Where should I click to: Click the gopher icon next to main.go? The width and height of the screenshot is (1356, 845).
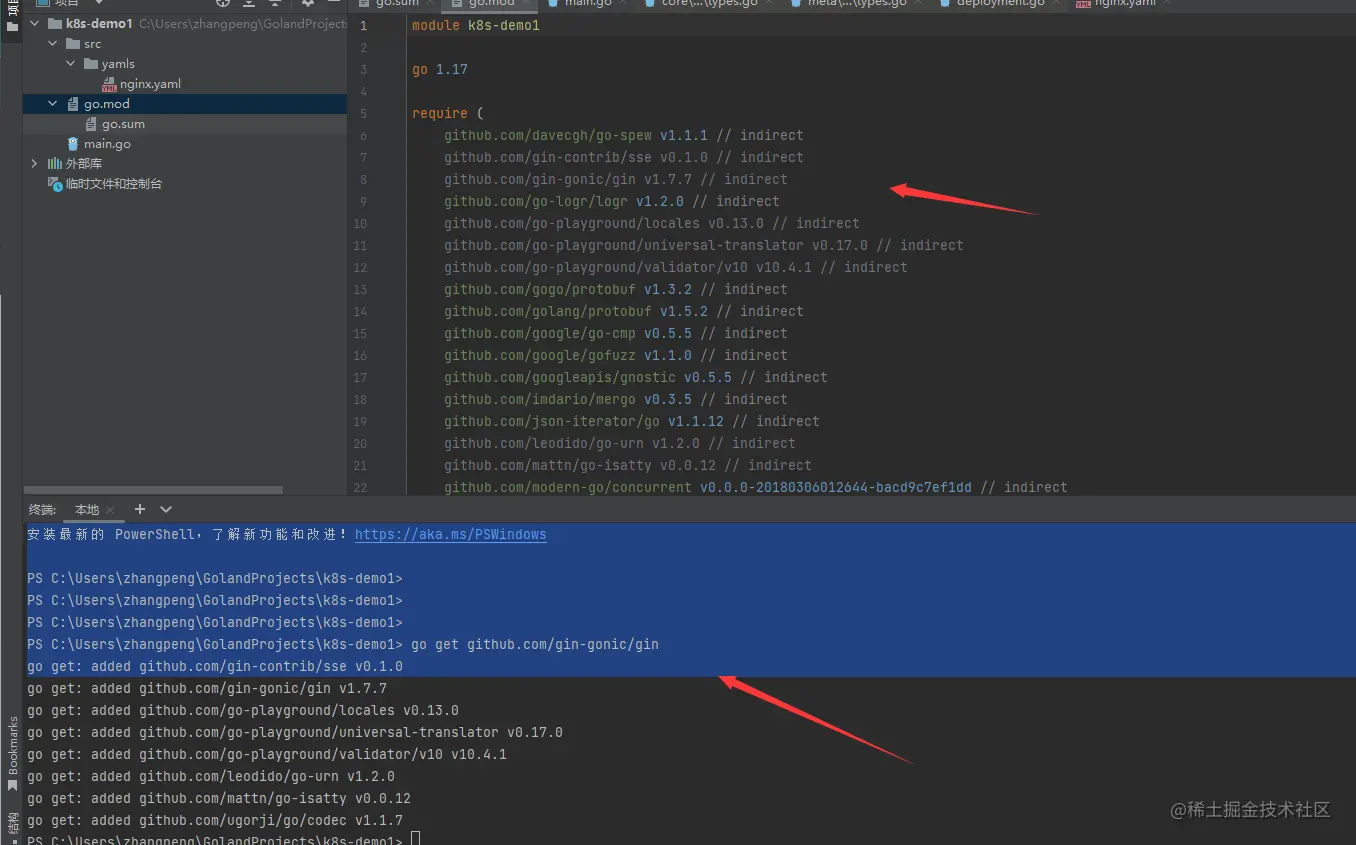(73, 144)
